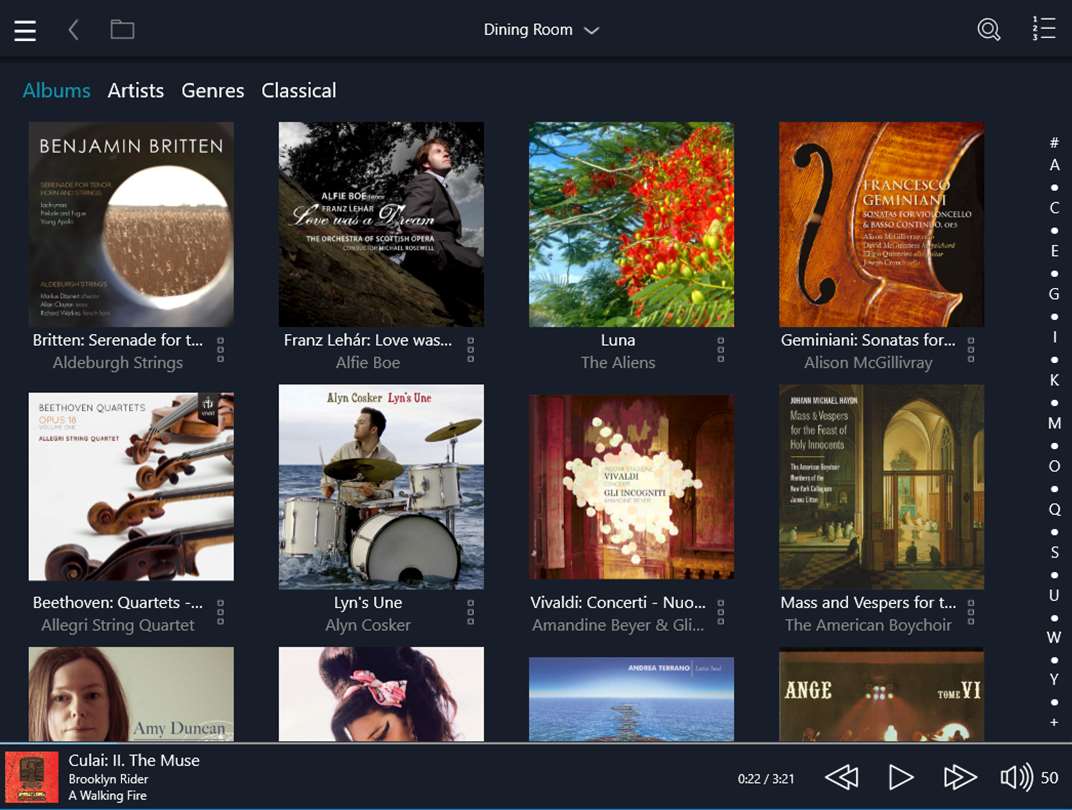Viewport: 1072px width, 810px height.
Task: Open now playing A Walking Fire artwork
Action: [x=31, y=777]
